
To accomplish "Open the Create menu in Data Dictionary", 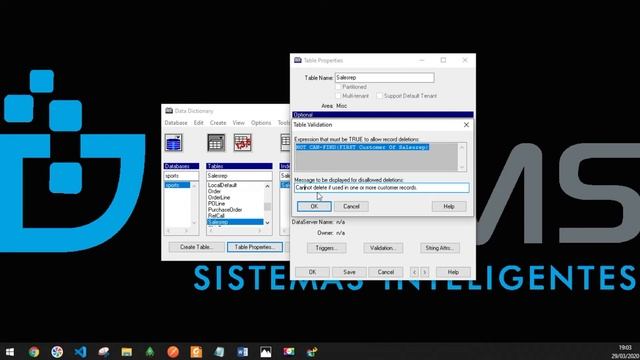I will click(218, 123).
